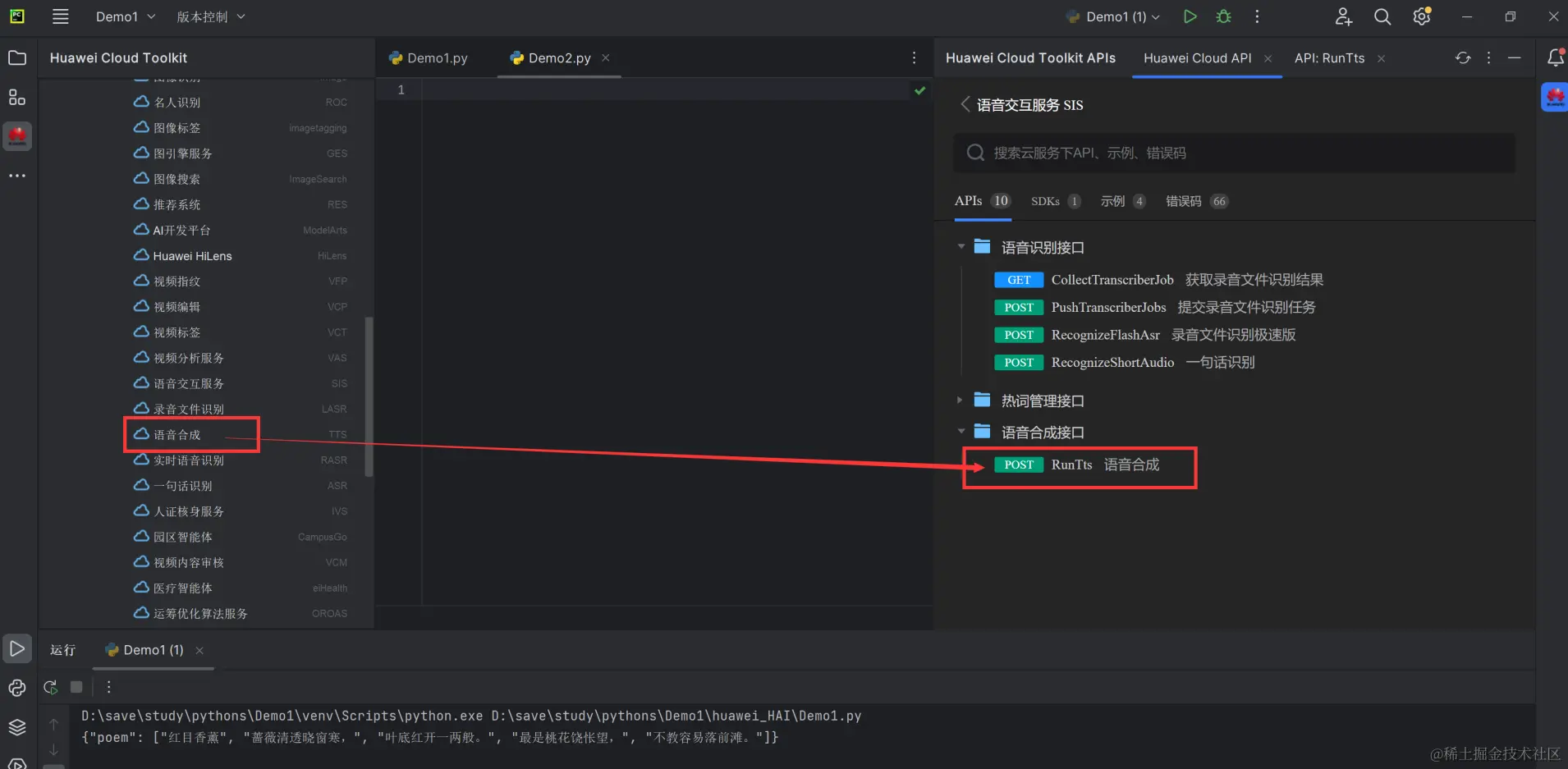The image size is (1568, 769).
Task: Switch to the Demo1.py editor tab
Action: tap(429, 58)
